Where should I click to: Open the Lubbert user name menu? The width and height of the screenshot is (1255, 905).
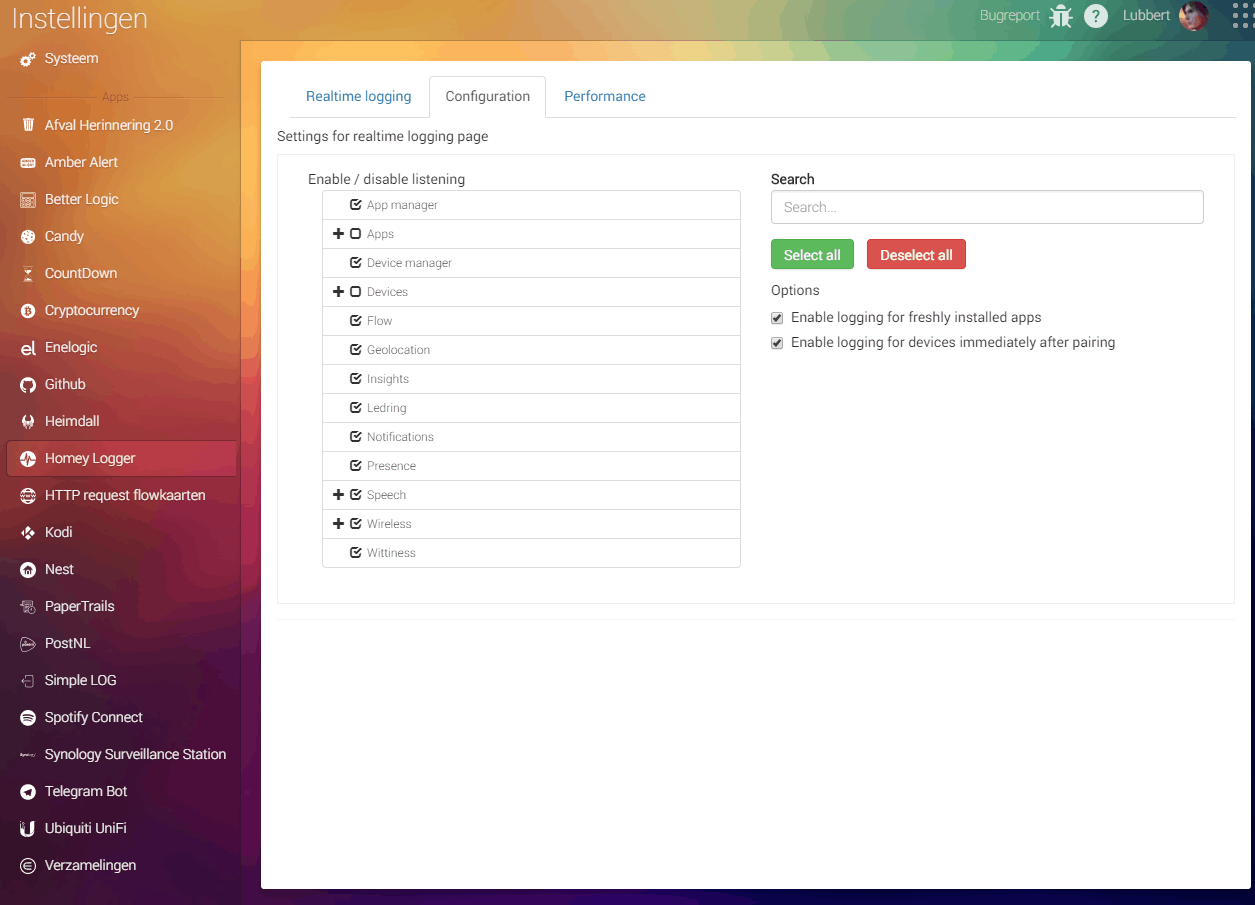1146,16
